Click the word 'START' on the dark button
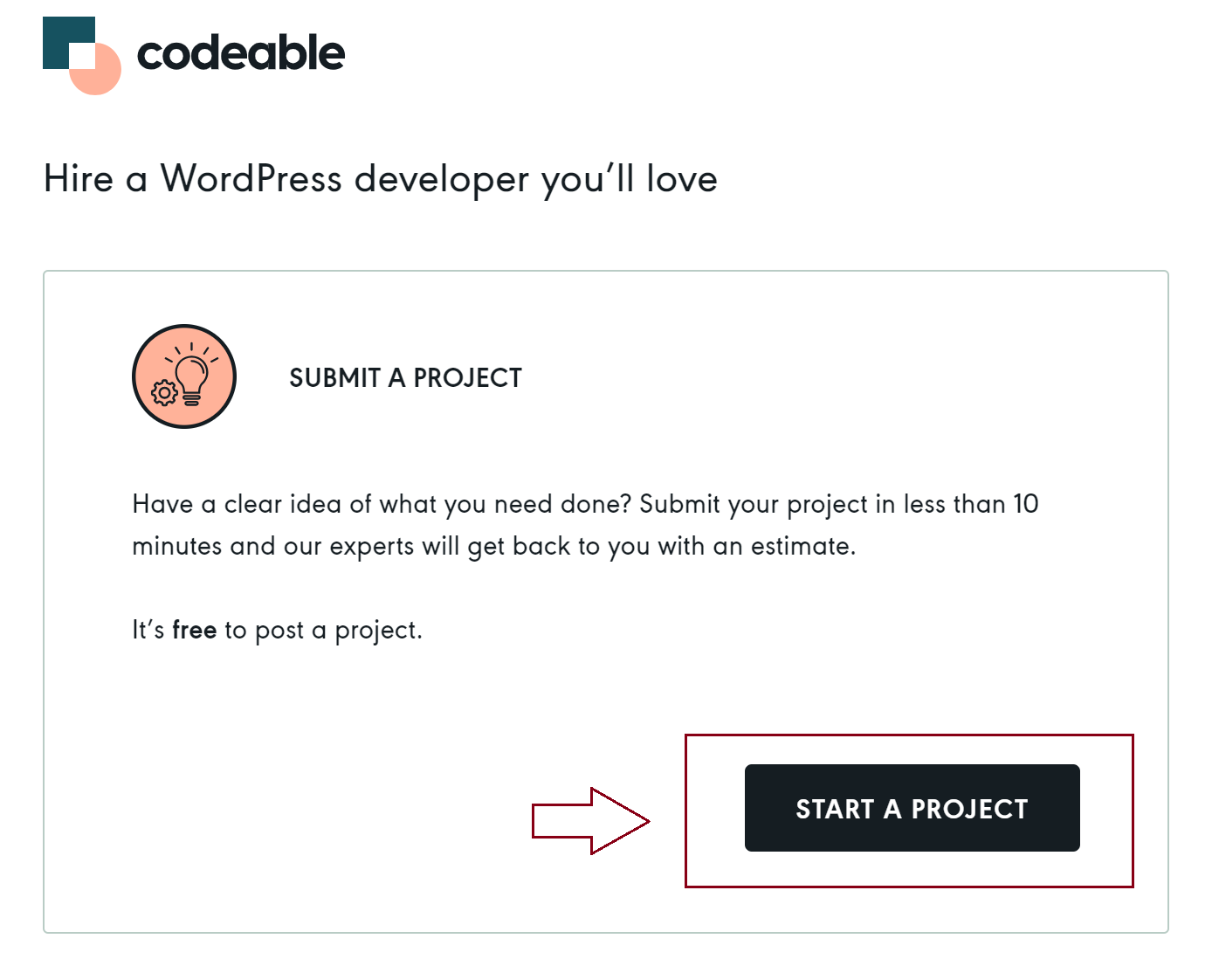The image size is (1212, 980). [835, 810]
